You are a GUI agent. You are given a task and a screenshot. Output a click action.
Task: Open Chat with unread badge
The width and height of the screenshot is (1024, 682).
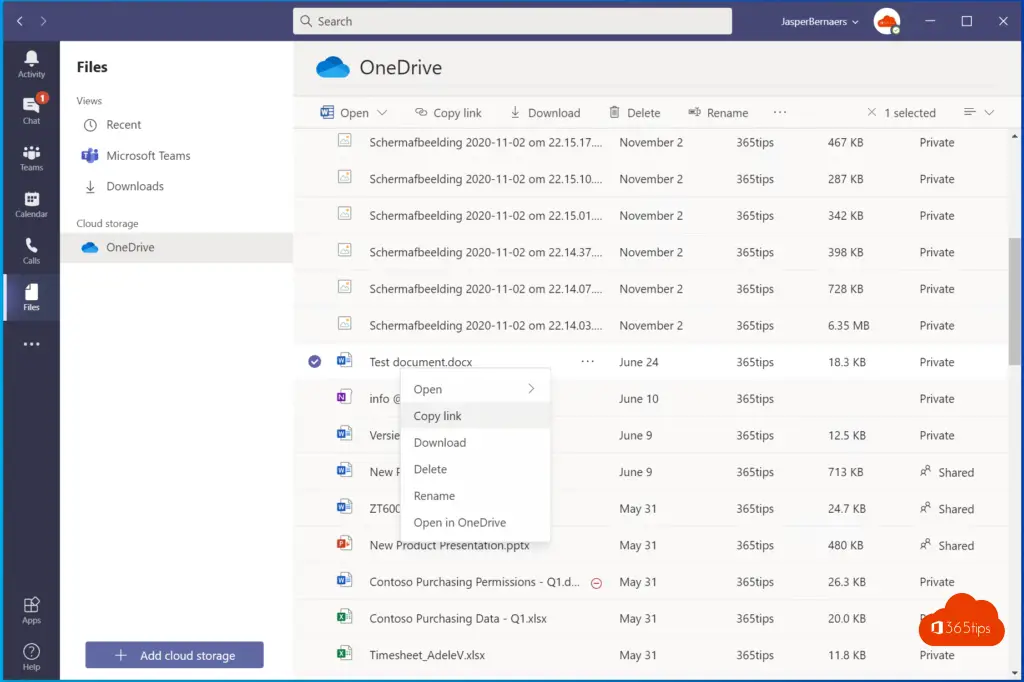tap(31, 110)
